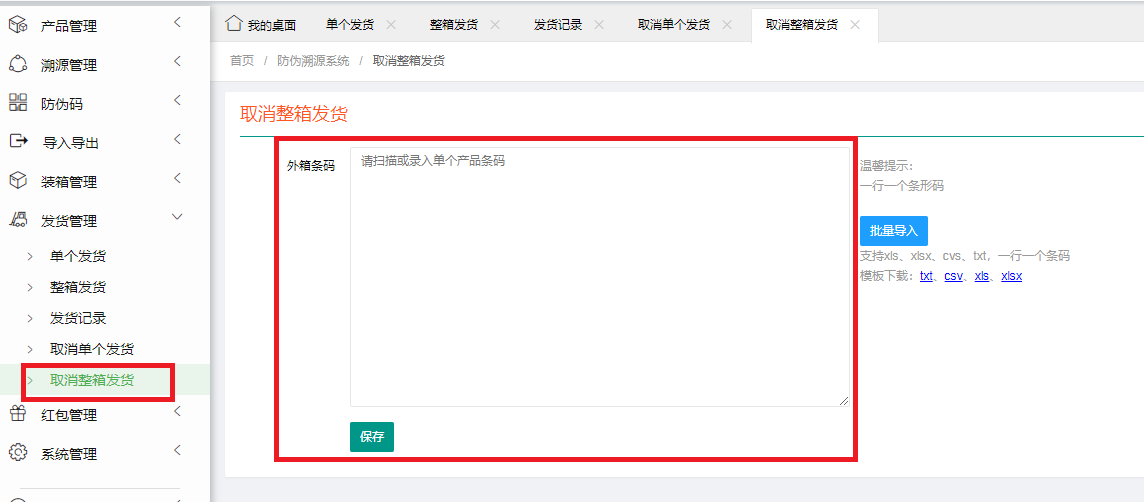The image size is (1144, 502).
Task: Download the xlsx template link
Action: point(1011,276)
